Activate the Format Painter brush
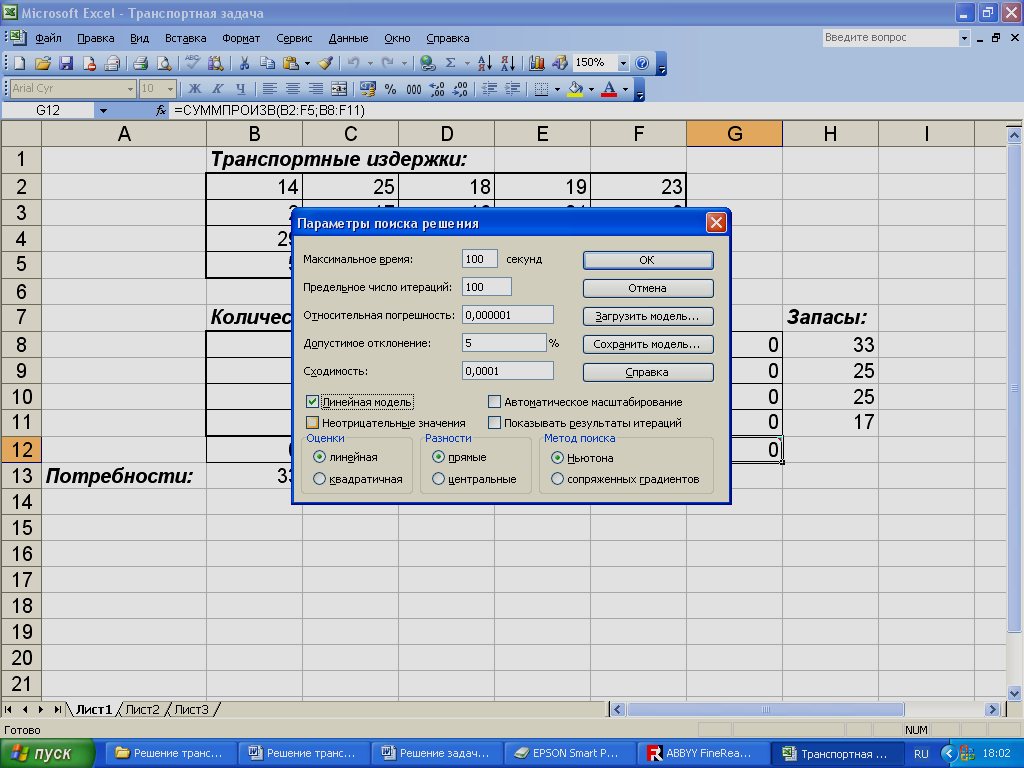Screen dimensions: 1024x768 pos(325,63)
